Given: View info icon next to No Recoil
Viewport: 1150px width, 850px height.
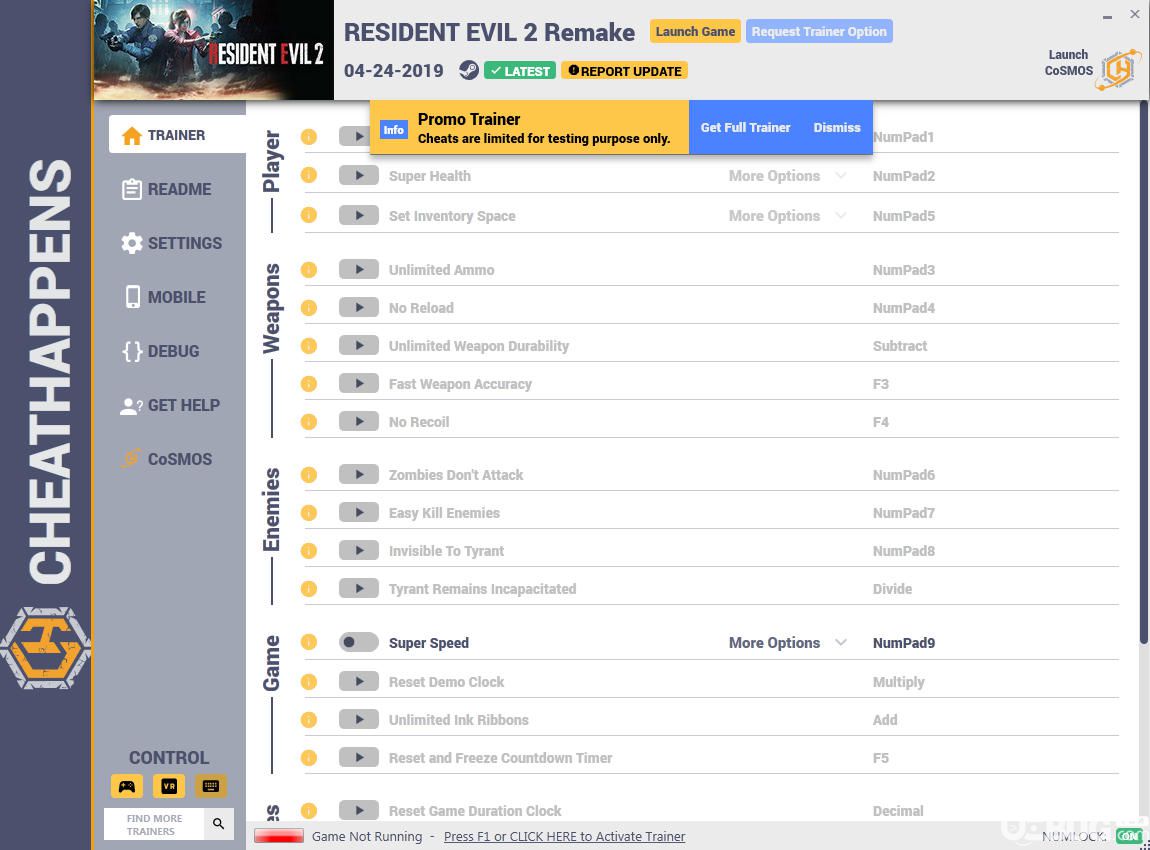Looking at the screenshot, I should pyautogui.click(x=309, y=422).
